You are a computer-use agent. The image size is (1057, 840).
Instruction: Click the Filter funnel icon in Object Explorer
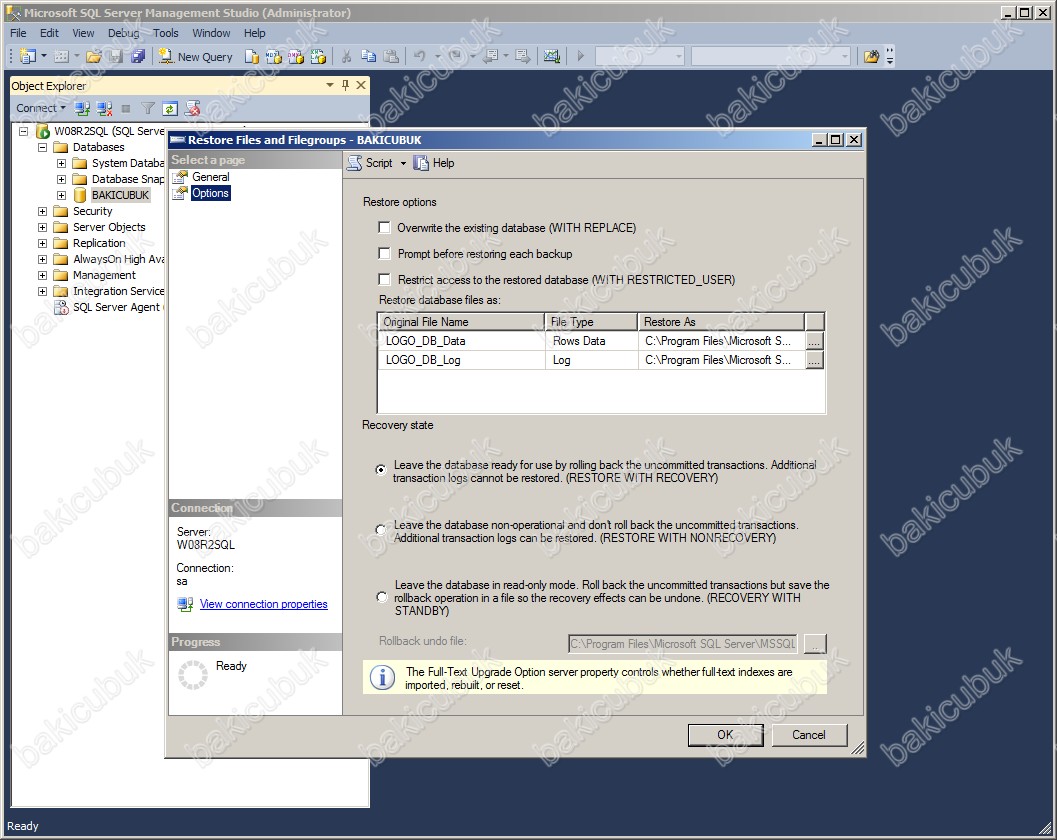pyautogui.click(x=148, y=108)
